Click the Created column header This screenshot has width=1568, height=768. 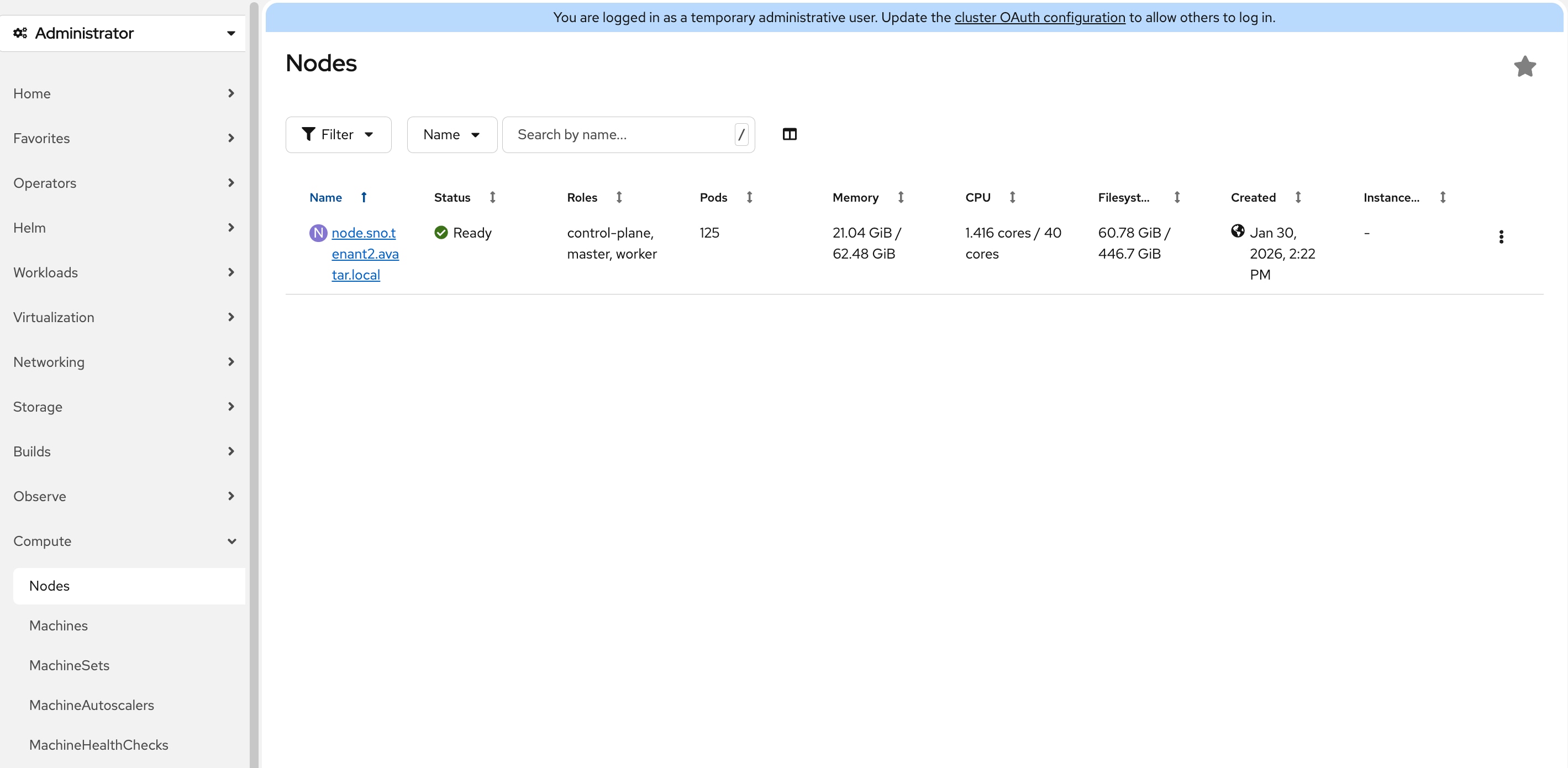point(1253,197)
